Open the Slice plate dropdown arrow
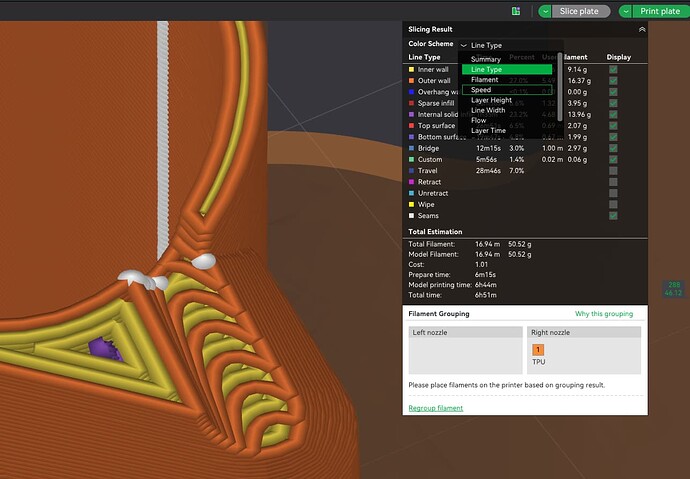690x479 pixels. (x=545, y=11)
